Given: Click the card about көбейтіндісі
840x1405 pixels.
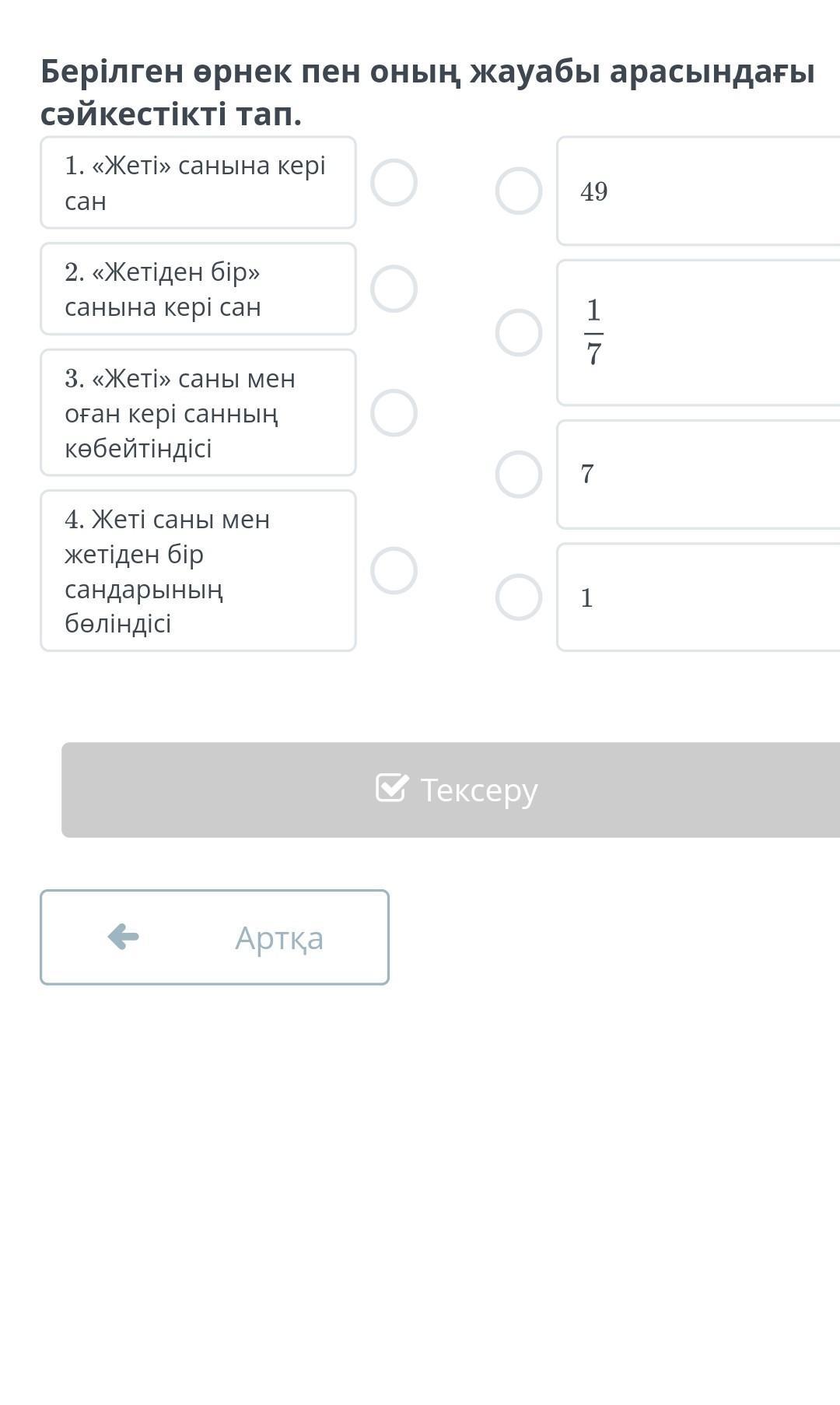Looking at the screenshot, I should [198, 412].
